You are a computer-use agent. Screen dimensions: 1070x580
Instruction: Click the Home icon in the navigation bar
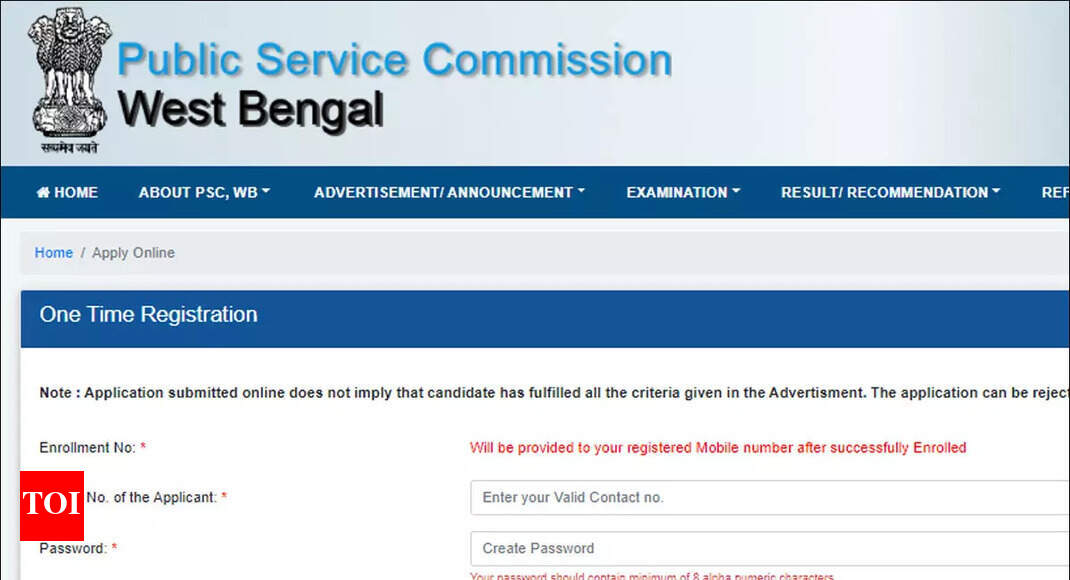42,192
